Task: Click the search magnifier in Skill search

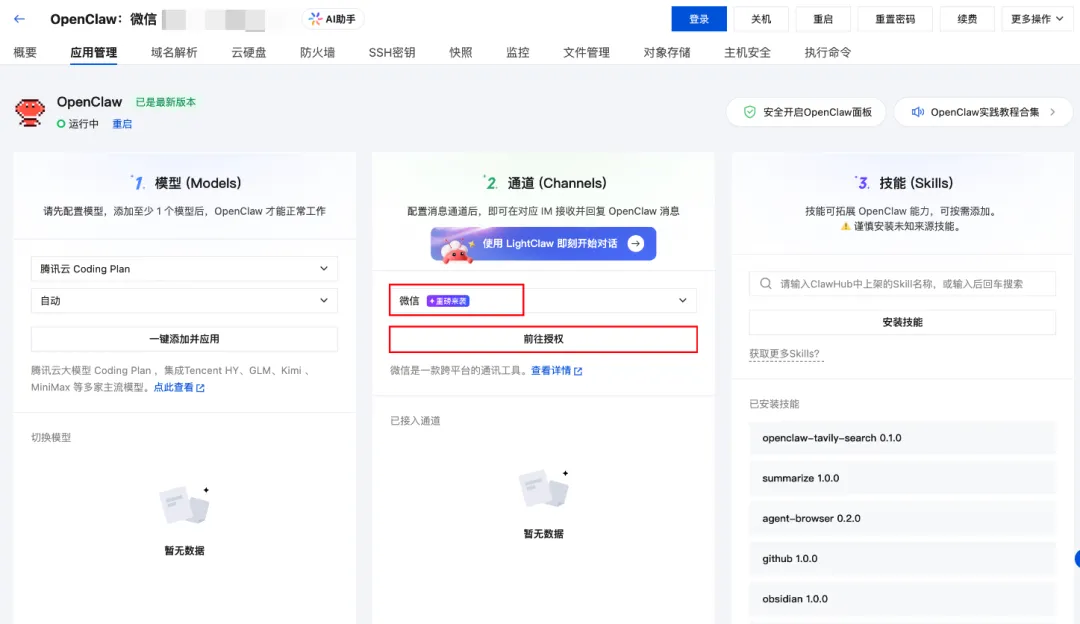Action: (765, 284)
